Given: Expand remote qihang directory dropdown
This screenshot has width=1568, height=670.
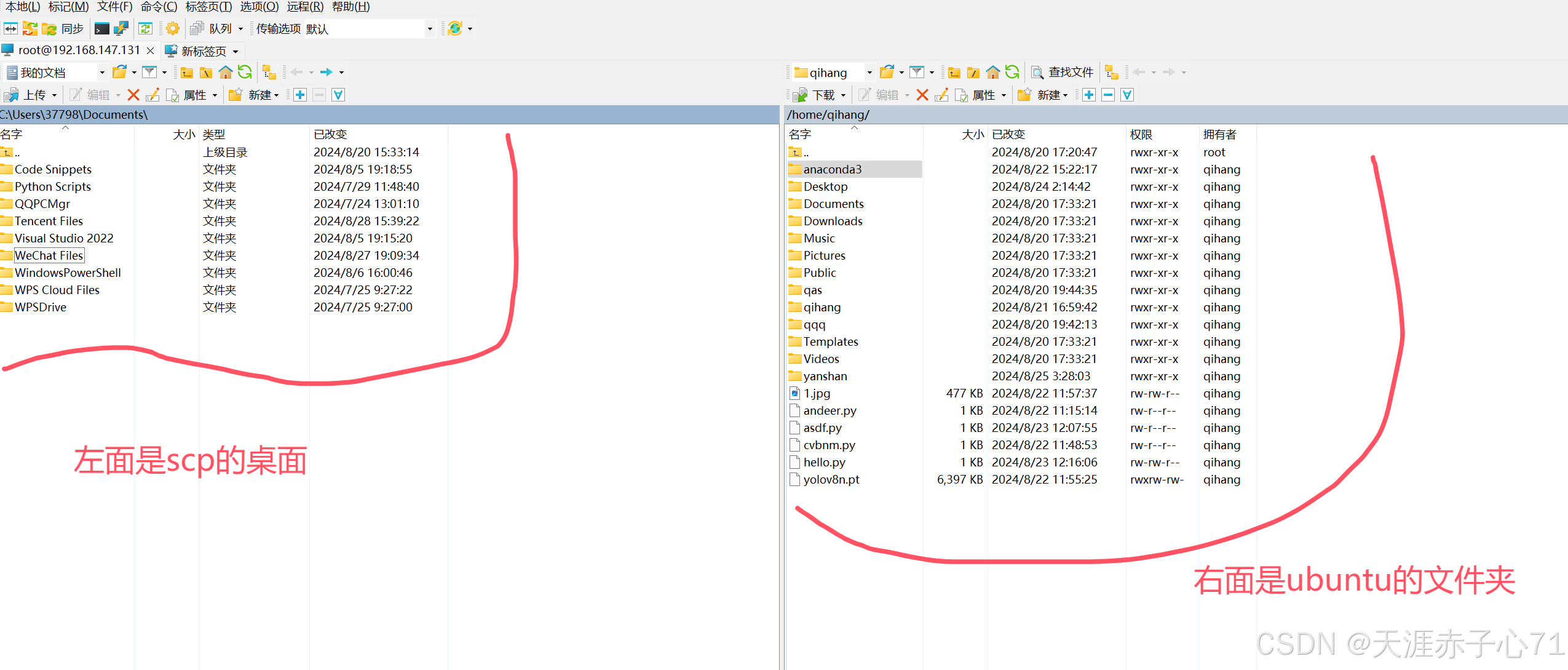Looking at the screenshot, I should 869,73.
